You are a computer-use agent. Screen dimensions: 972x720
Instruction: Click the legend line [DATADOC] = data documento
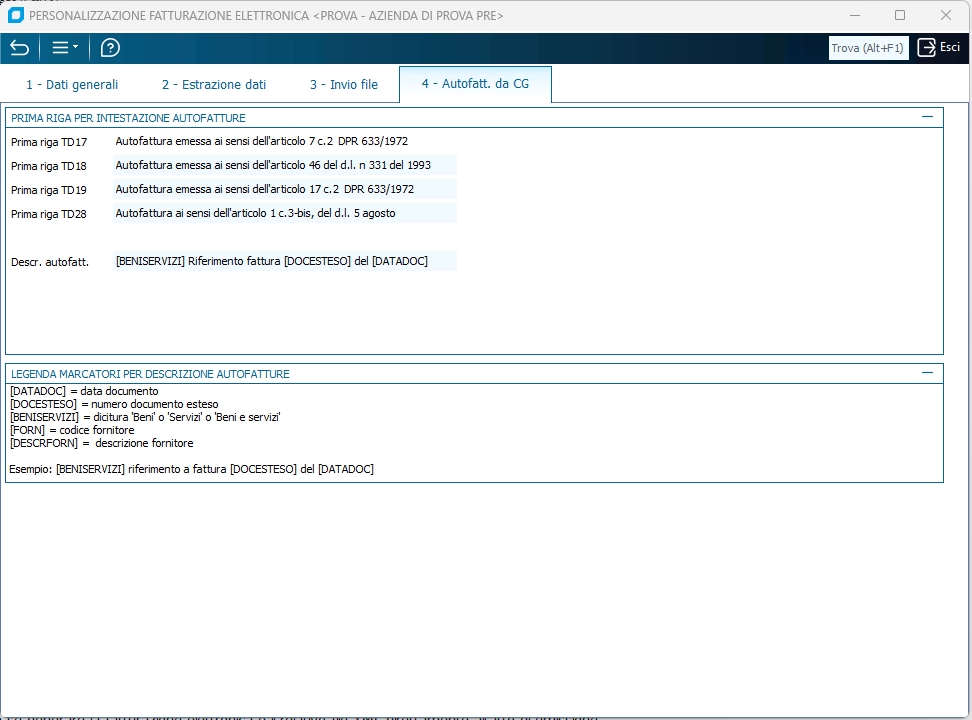tap(84, 391)
